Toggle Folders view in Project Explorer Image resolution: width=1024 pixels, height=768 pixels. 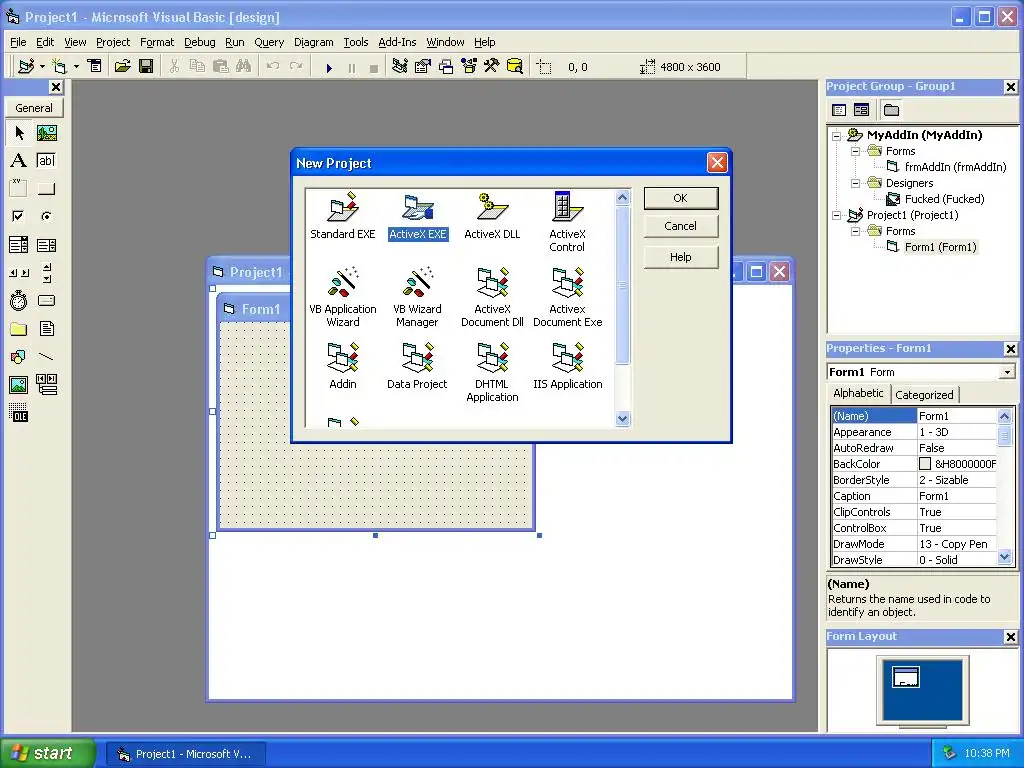click(x=891, y=110)
